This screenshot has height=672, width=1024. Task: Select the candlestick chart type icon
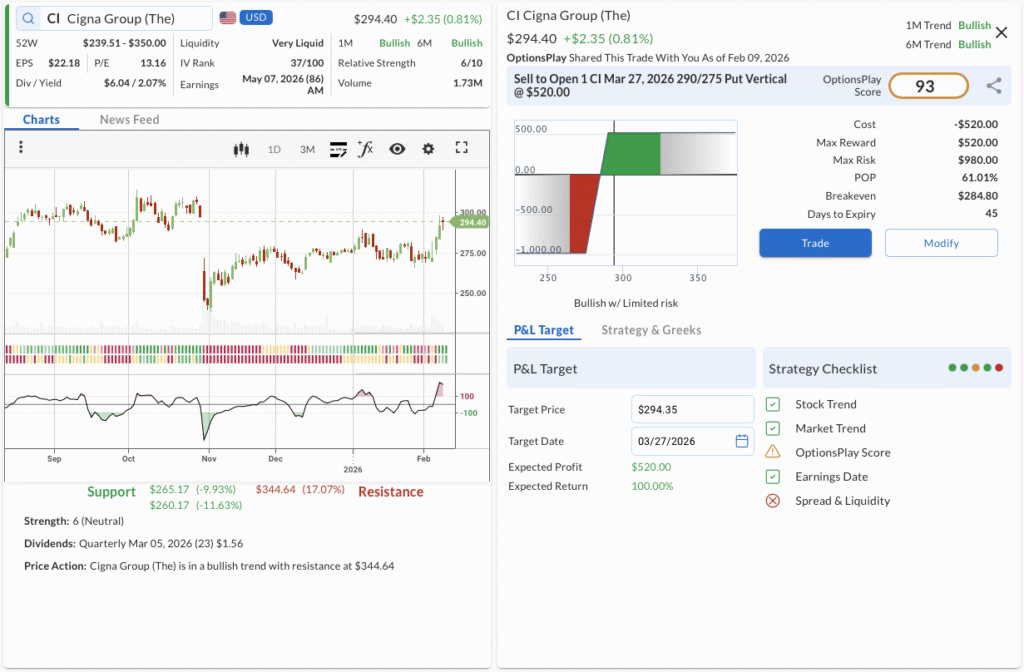pos(240,149)
